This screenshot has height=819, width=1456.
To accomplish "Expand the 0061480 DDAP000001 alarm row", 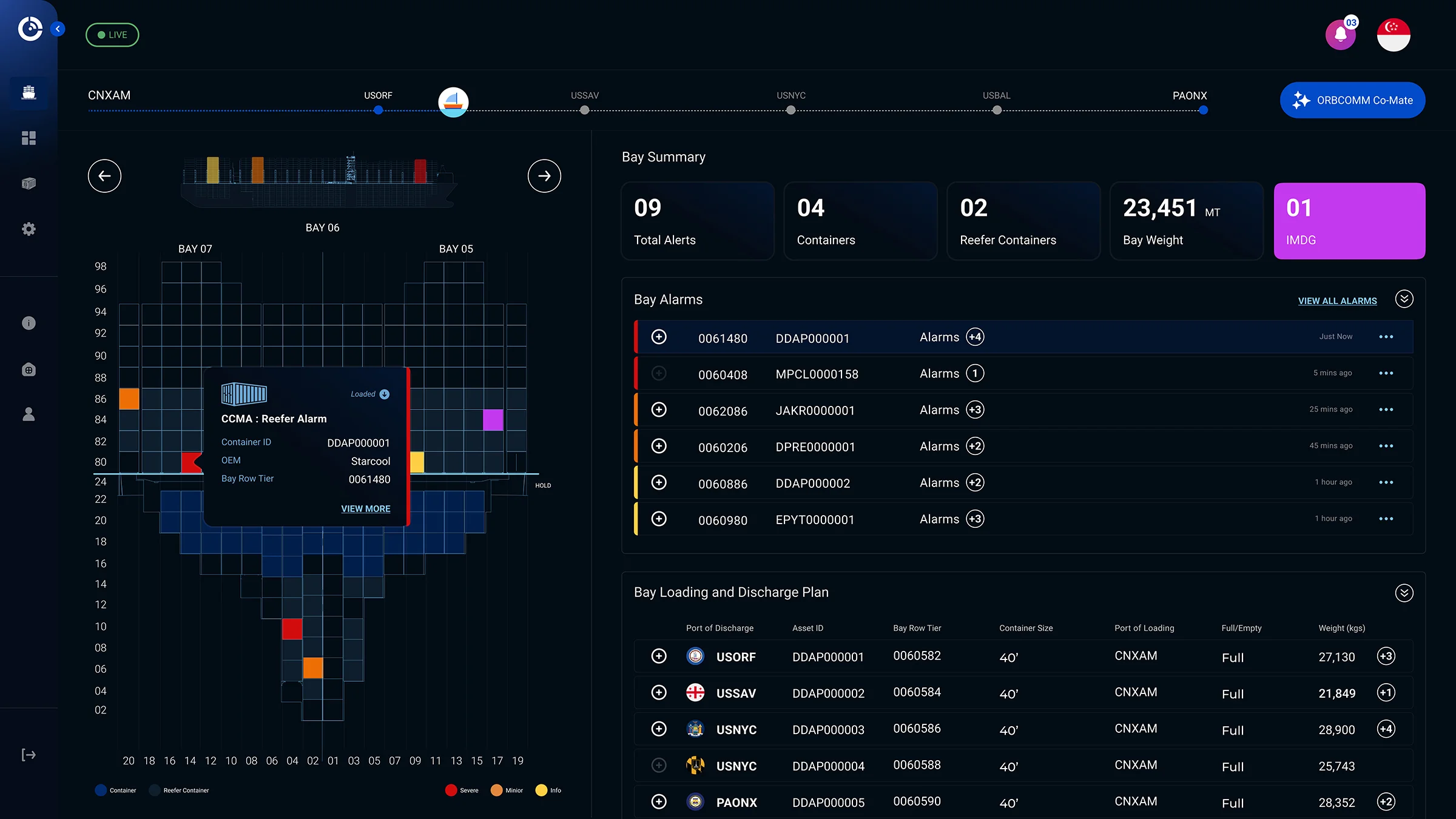I will 659,337.
